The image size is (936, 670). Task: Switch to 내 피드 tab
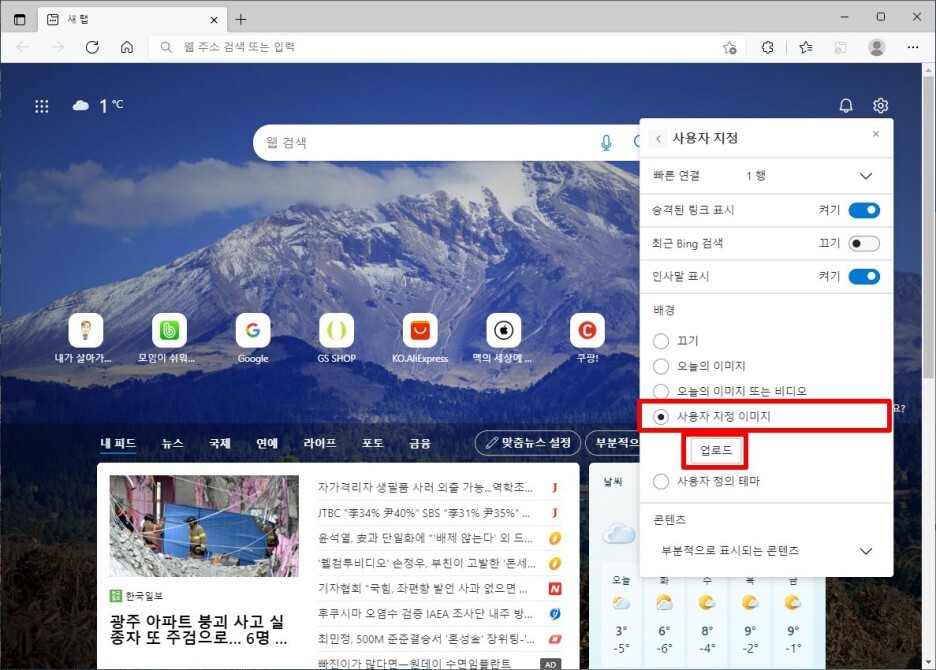coord(118,444)
